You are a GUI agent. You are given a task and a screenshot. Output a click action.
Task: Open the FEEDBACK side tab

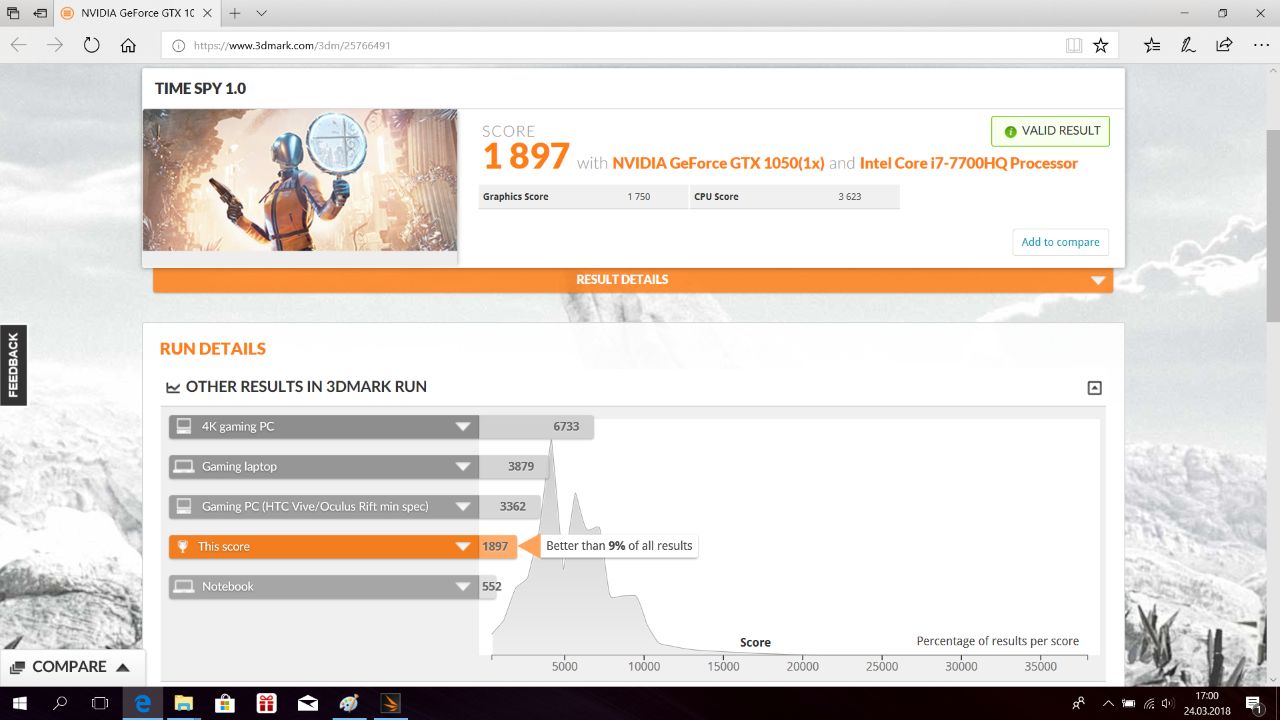tap(13, 365)
